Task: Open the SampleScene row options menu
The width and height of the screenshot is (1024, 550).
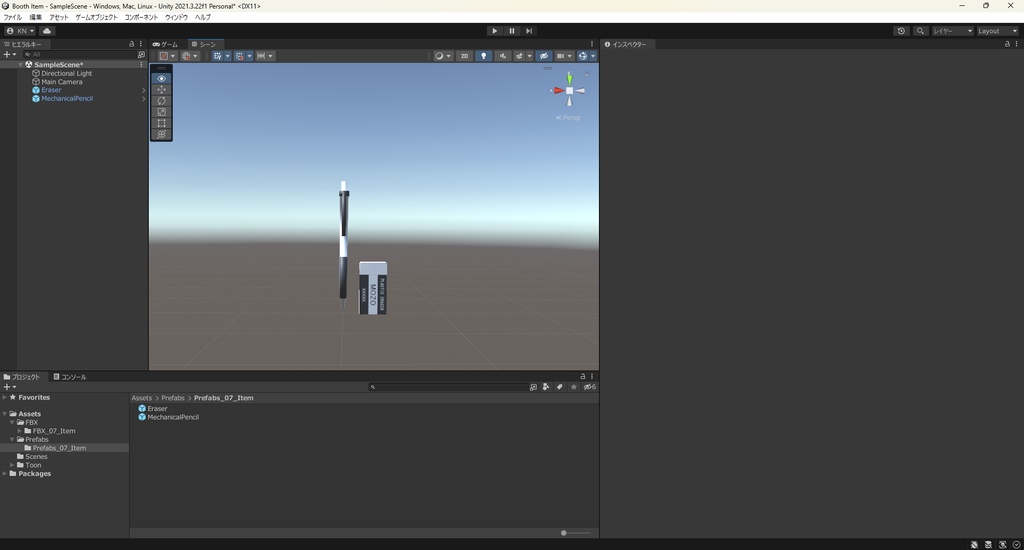Action: [141, 65]
